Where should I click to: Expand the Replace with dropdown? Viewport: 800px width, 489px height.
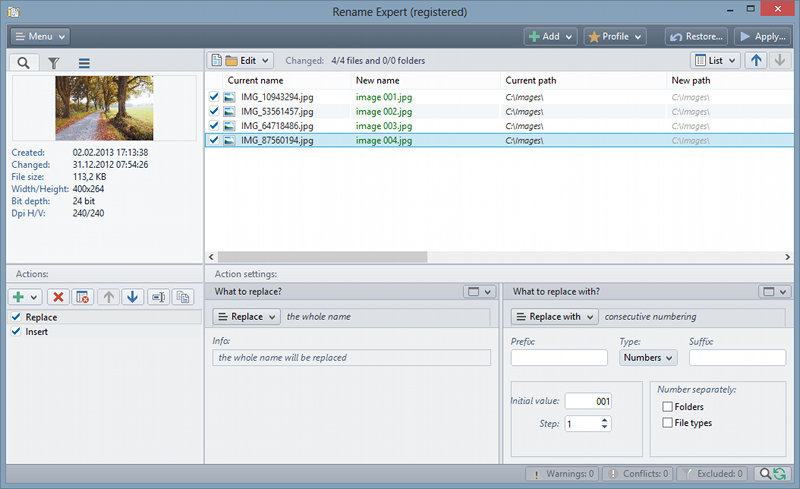[555, 317]
